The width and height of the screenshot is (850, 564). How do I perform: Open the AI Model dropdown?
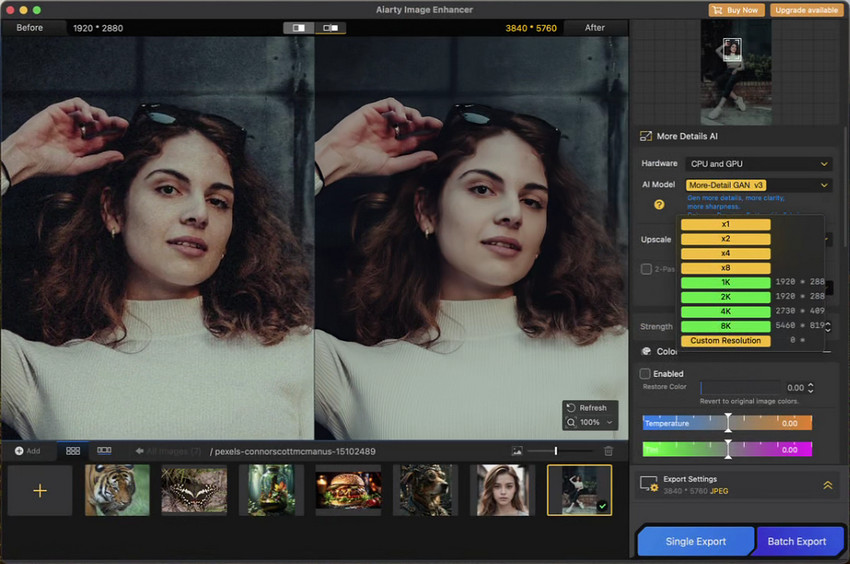tap(758, 185)
